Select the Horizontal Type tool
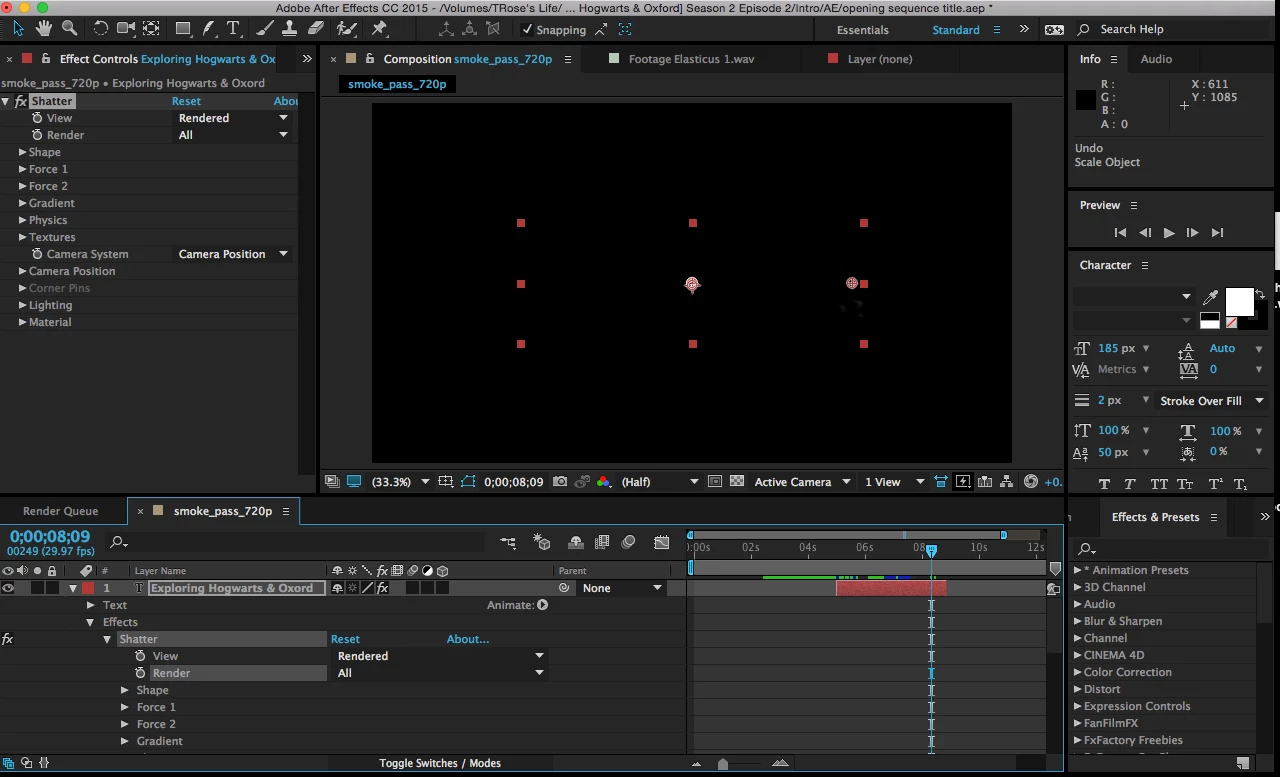This screenshot has height=777, width=1280. [233, 28]
